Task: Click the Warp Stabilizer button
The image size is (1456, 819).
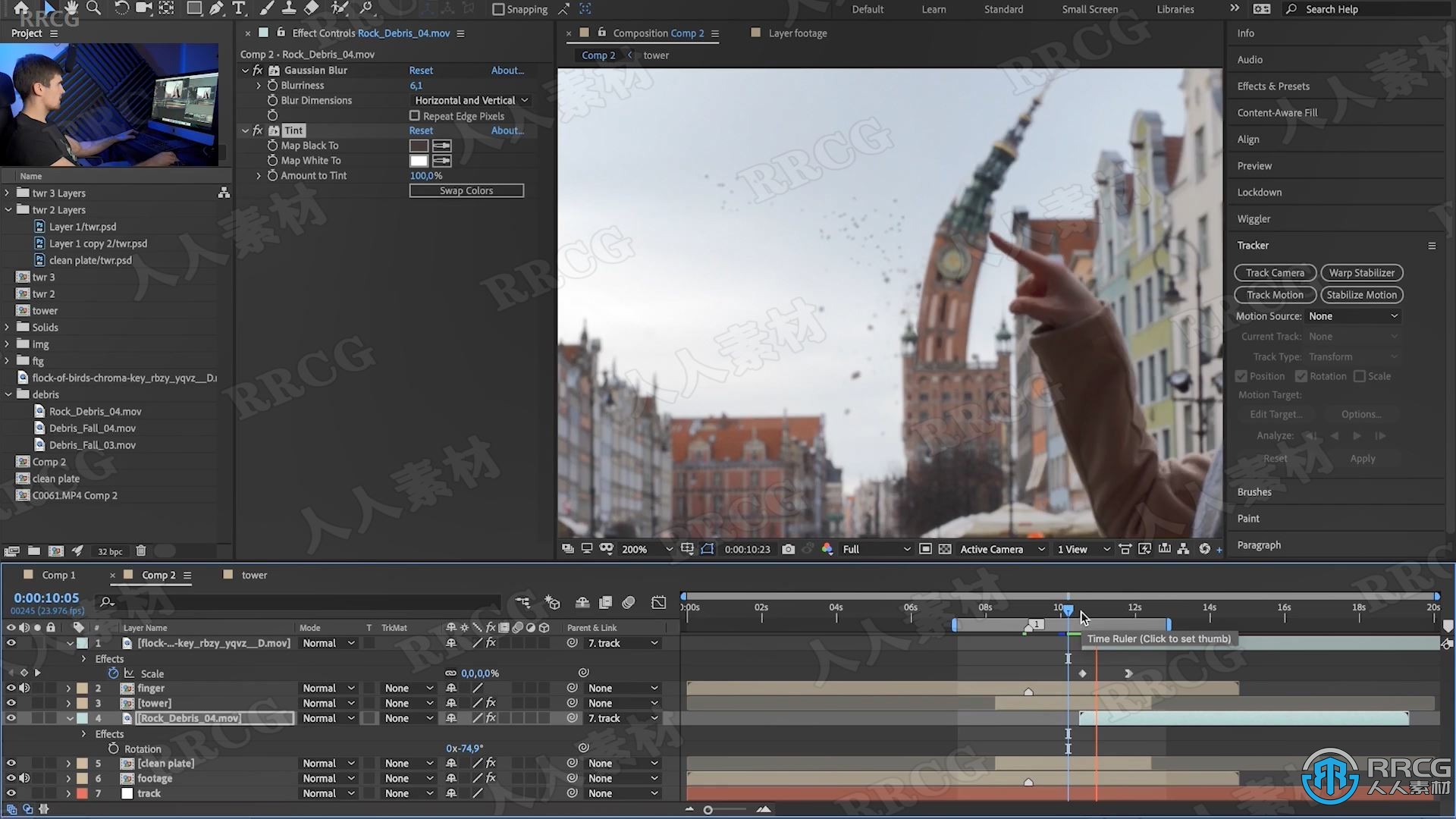Action: (x=1362, y=272)
